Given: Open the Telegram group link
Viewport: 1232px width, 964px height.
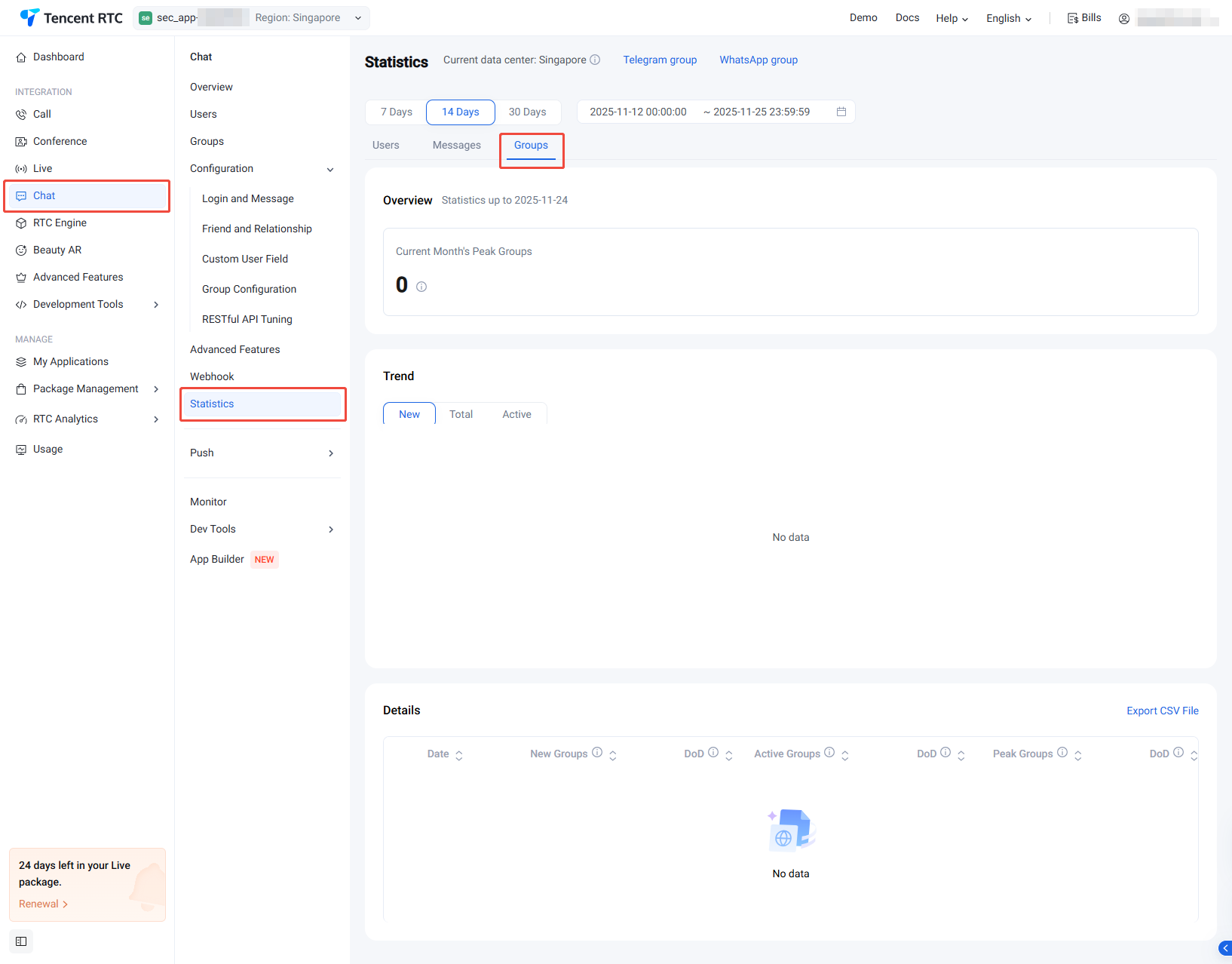Looking at the screenshot, I should point(660,60).
